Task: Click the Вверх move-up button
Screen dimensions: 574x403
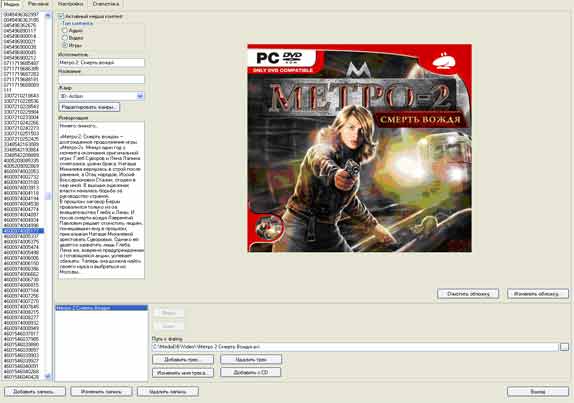Action: coord(168,313)
